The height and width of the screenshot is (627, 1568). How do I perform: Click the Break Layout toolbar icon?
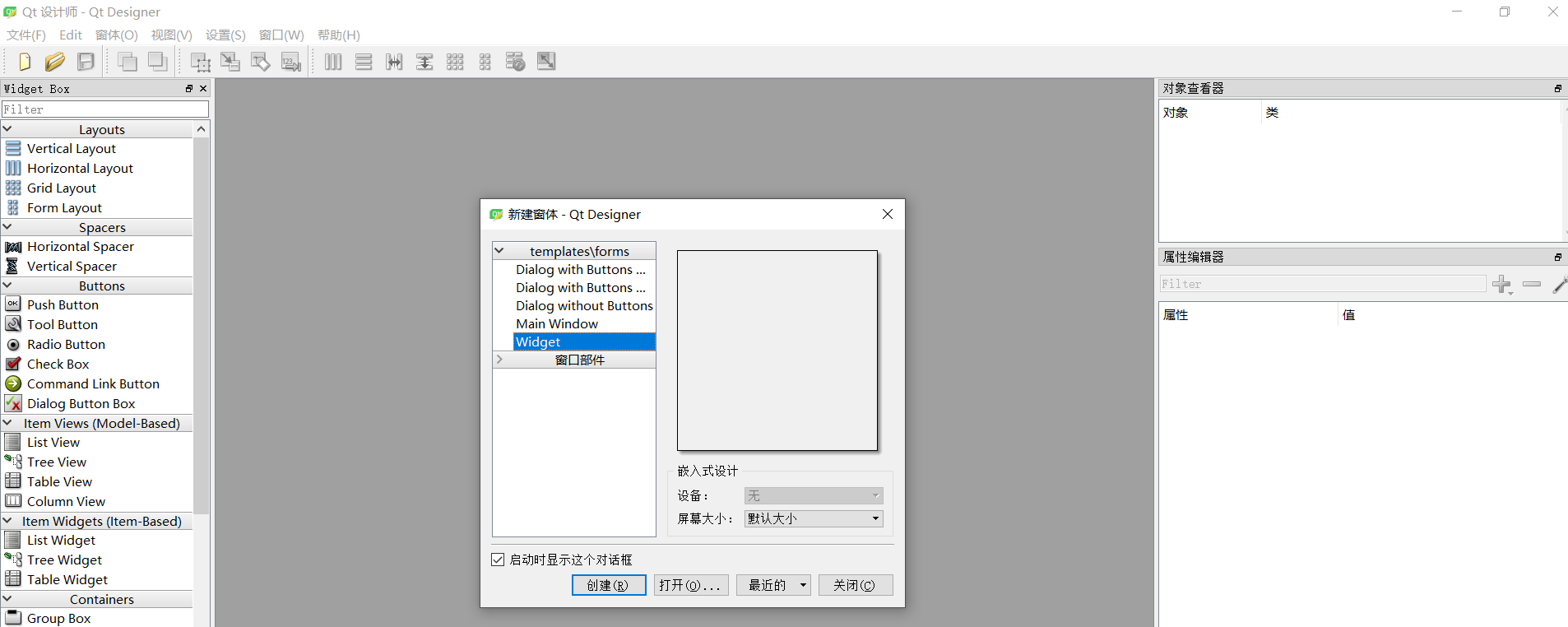tap(516, 62)
